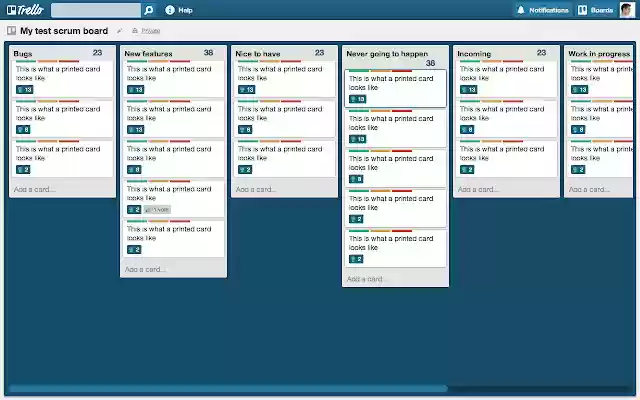Viewport: 640px width, 400px height.
Task: Click the 38 total on New features list
Action: (208, 53)
